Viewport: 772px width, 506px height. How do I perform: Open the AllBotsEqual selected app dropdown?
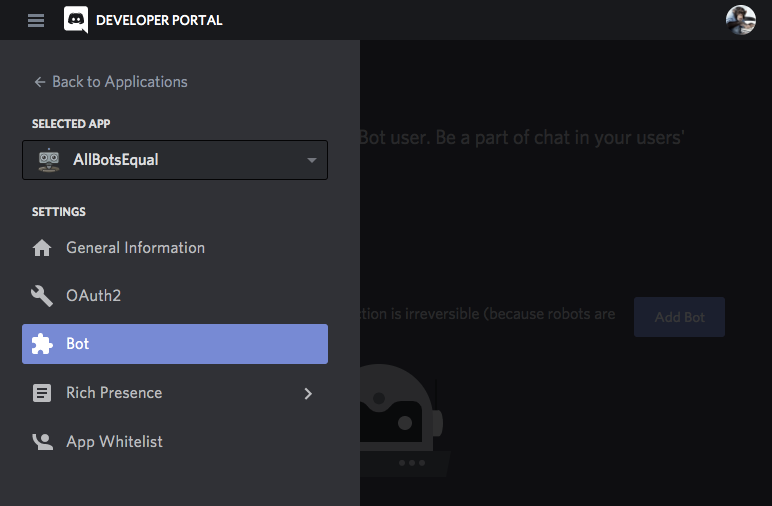coord(175,160)
